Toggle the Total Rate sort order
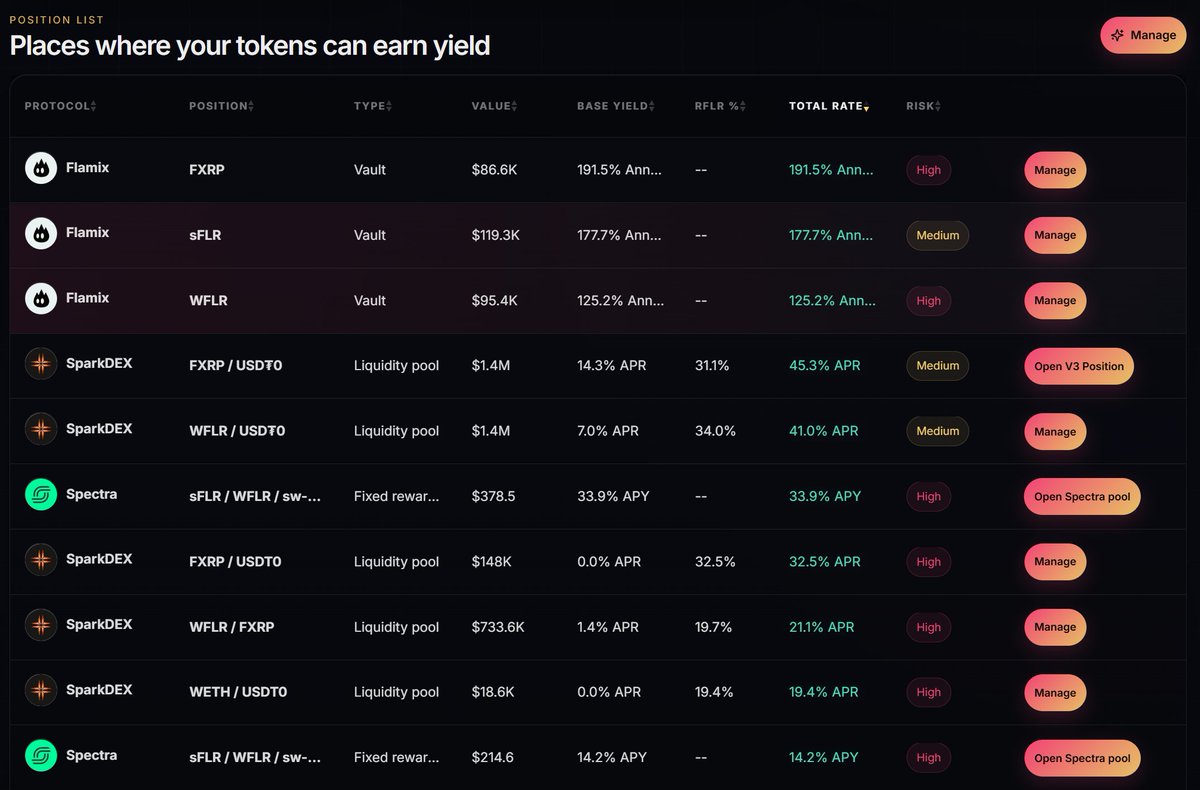This screenshot has width=1200, height=790. (x=829, y=106)
